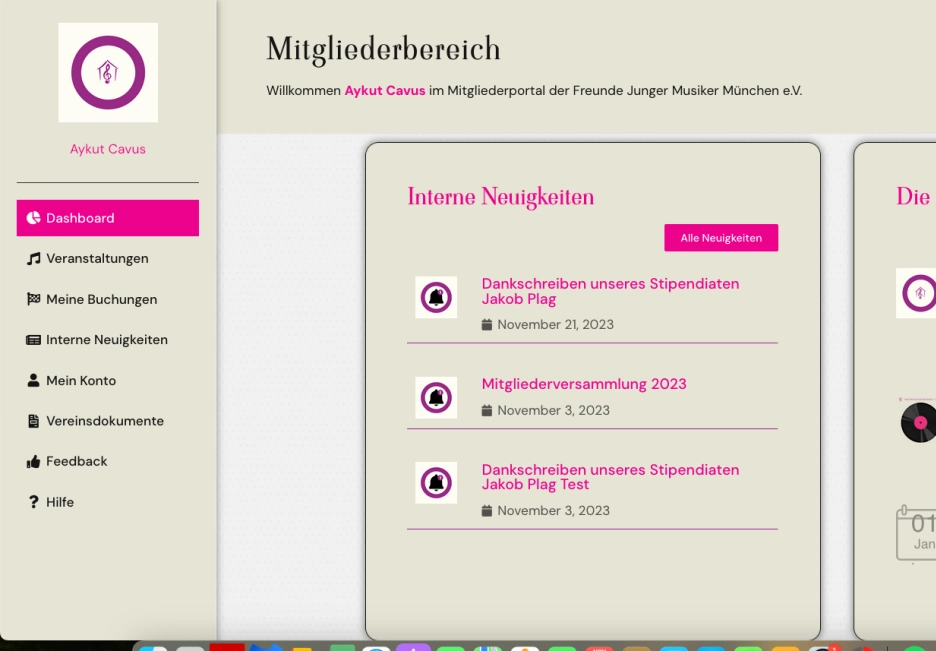Click the document icon beside Vereinsdokumente
The height and width of the screenshot is (651, 936).
coord(34,421)
